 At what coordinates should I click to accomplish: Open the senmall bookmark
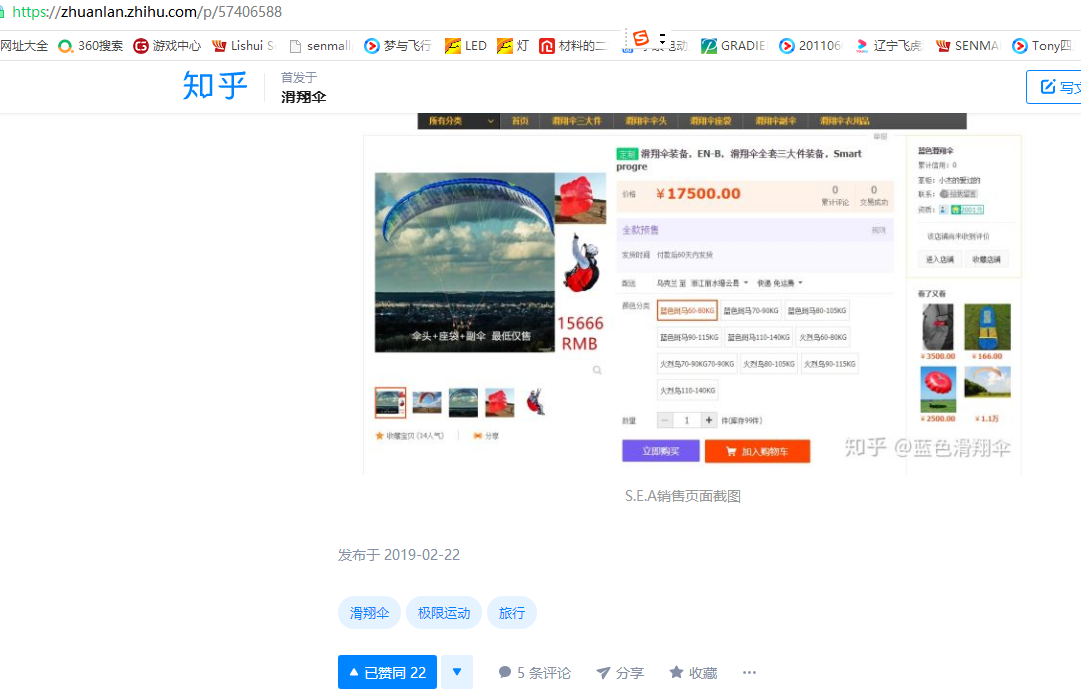click(320, 46)
